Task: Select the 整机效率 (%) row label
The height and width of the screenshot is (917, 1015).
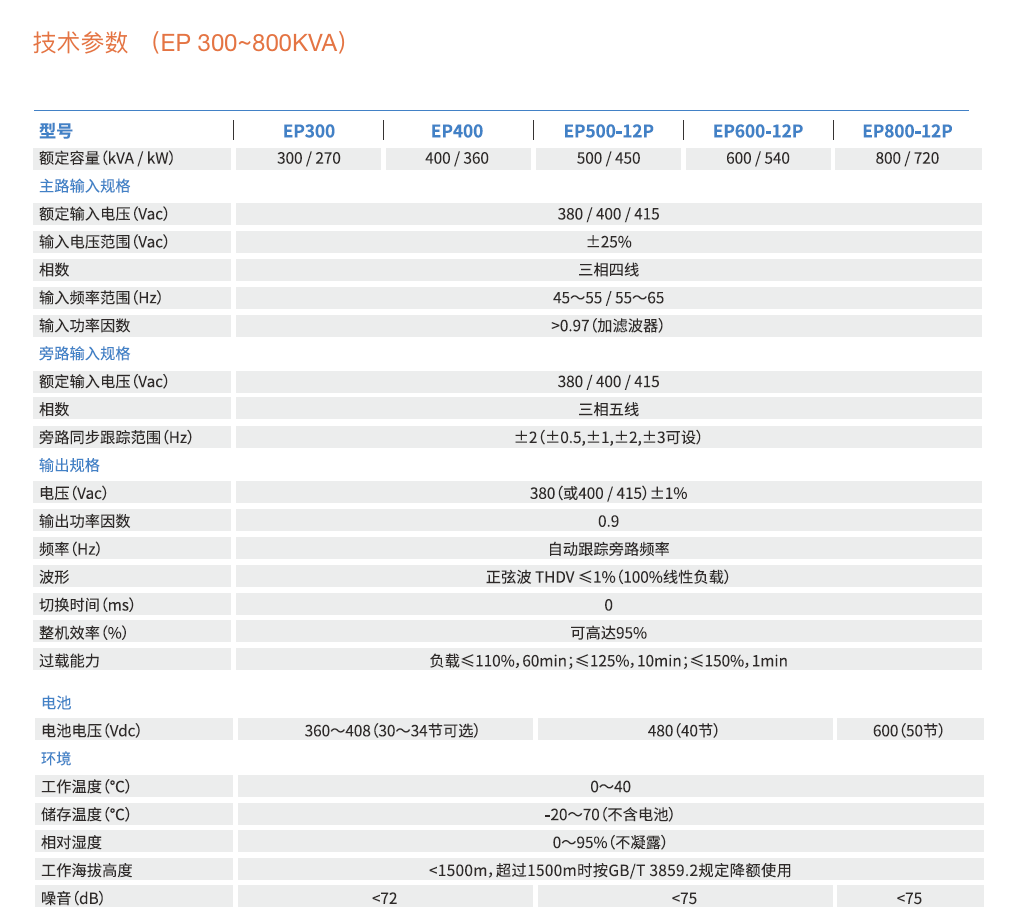Action: tap(83, 633)
